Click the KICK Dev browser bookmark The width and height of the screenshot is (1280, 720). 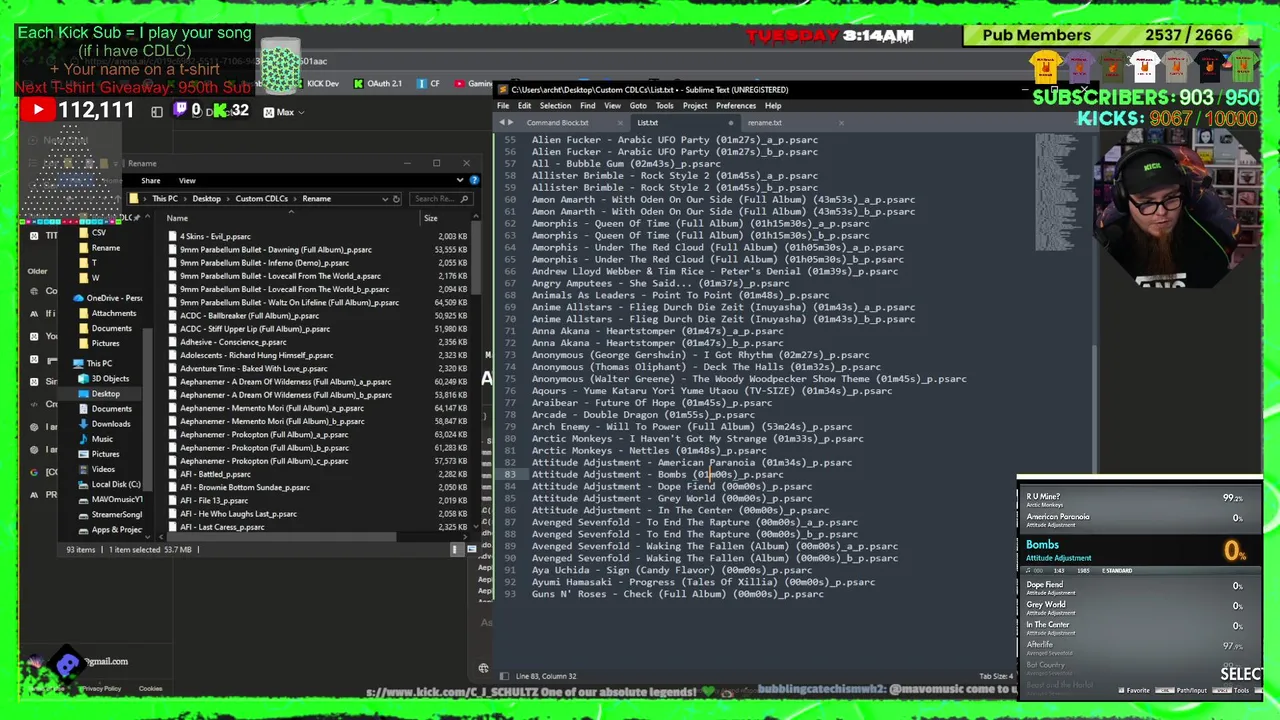coord(315,84)
